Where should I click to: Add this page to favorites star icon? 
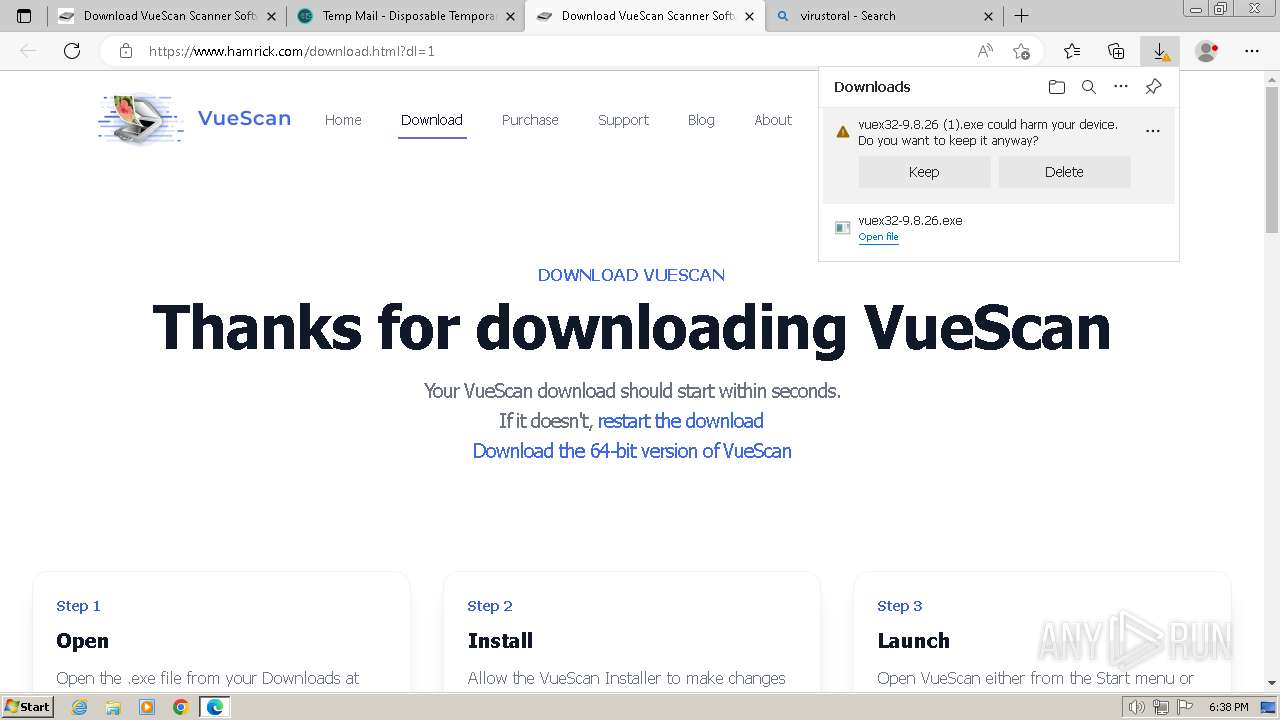pos(1021,51)
